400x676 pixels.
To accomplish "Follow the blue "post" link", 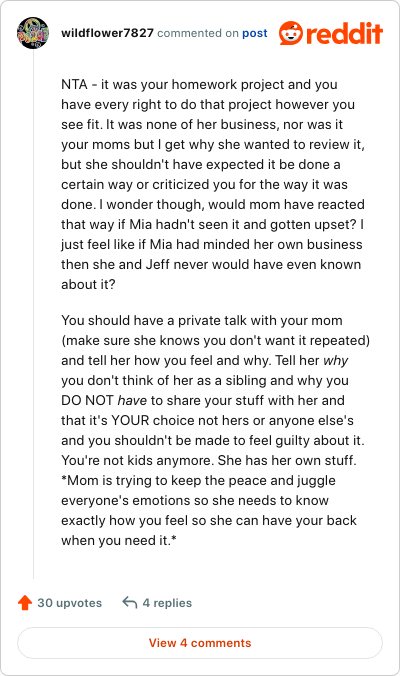I will [254, 33].
